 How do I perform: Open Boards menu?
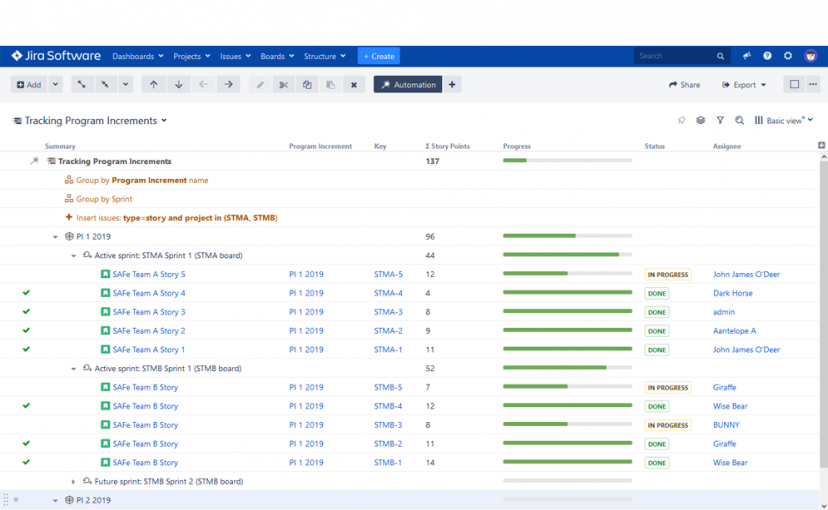(x=277, y=56)
